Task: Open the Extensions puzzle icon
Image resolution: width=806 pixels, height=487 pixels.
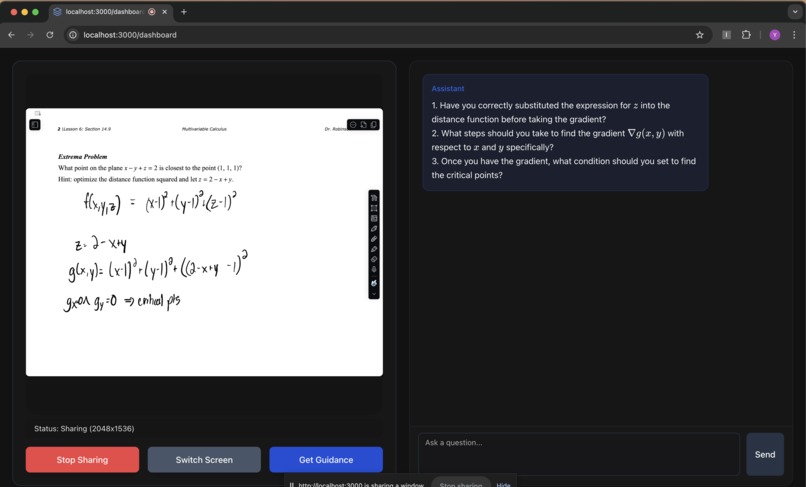Action: click(746, 35)
